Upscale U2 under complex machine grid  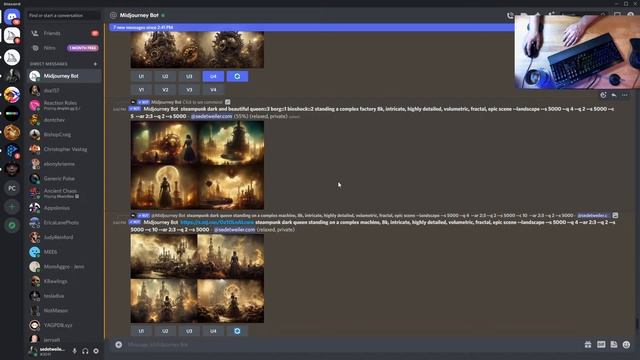point(165,331)
